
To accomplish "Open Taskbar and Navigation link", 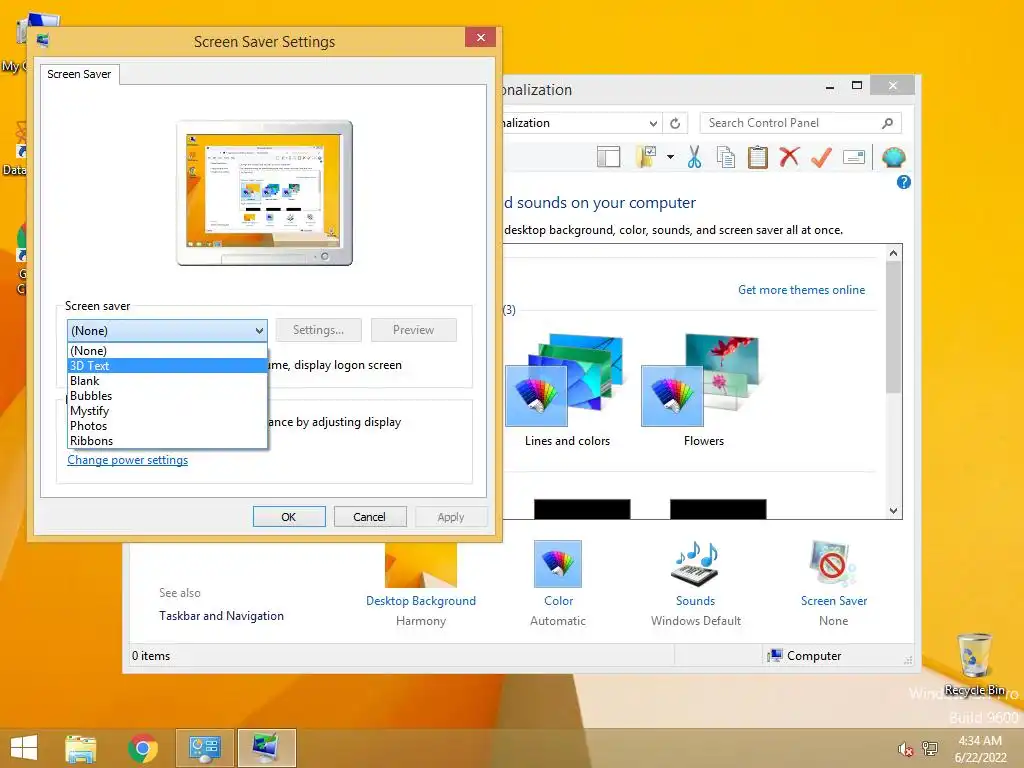I will click(221, 616).
